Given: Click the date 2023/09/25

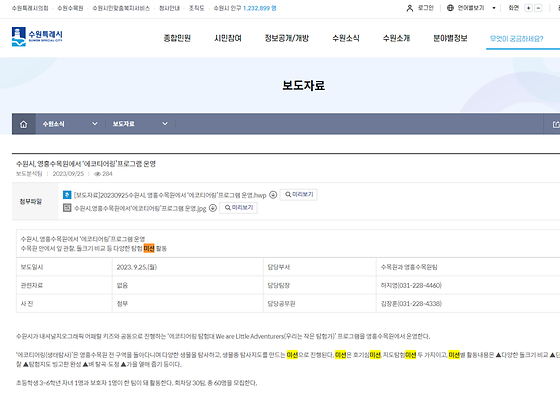Looking at the screenshot, I should click(x=68, y=174).
